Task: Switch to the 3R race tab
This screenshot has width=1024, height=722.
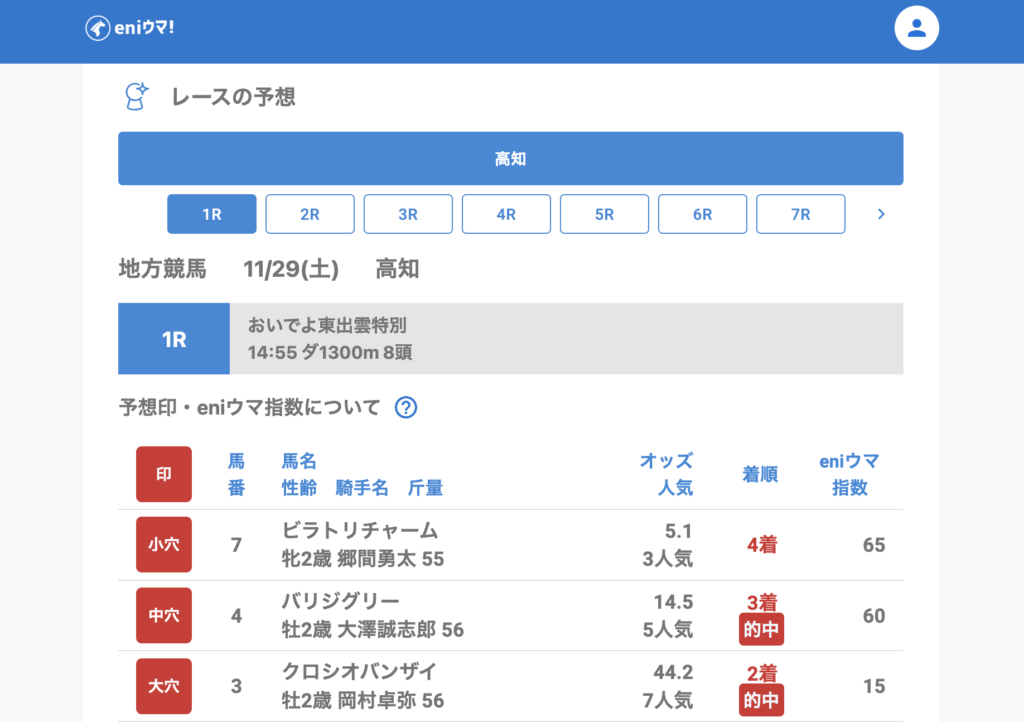Action: (408, 214)
